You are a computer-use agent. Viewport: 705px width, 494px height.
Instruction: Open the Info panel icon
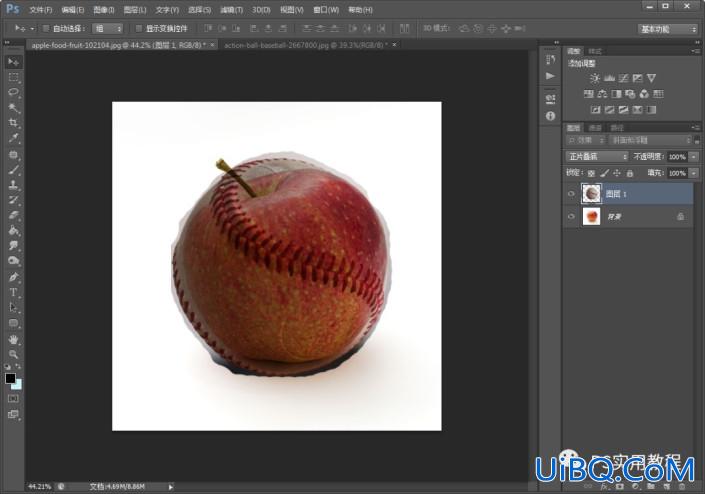(x=550, y=116)
